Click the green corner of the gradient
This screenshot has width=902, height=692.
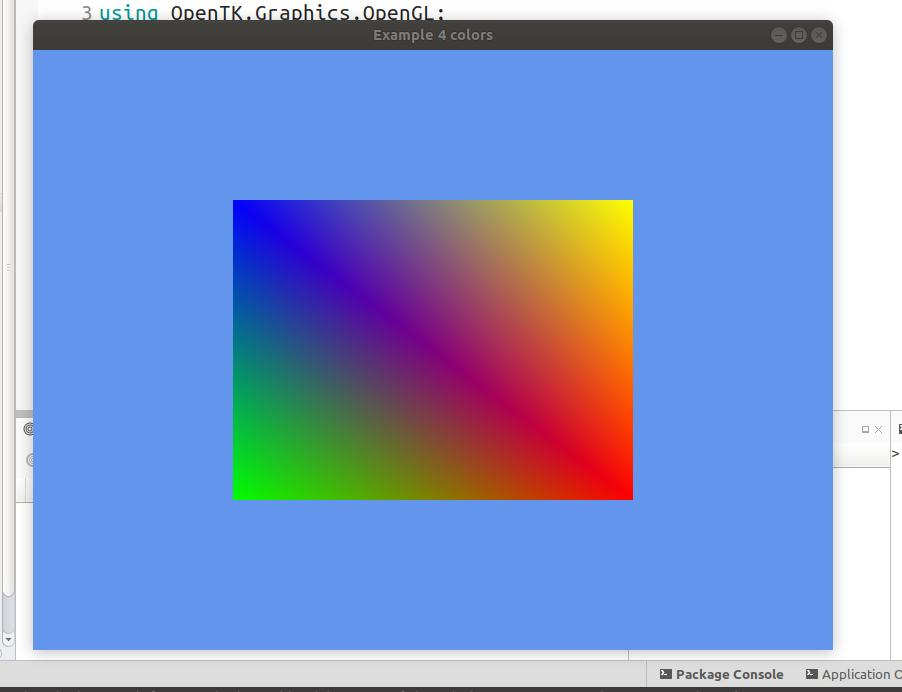click(x=242, y=490)
